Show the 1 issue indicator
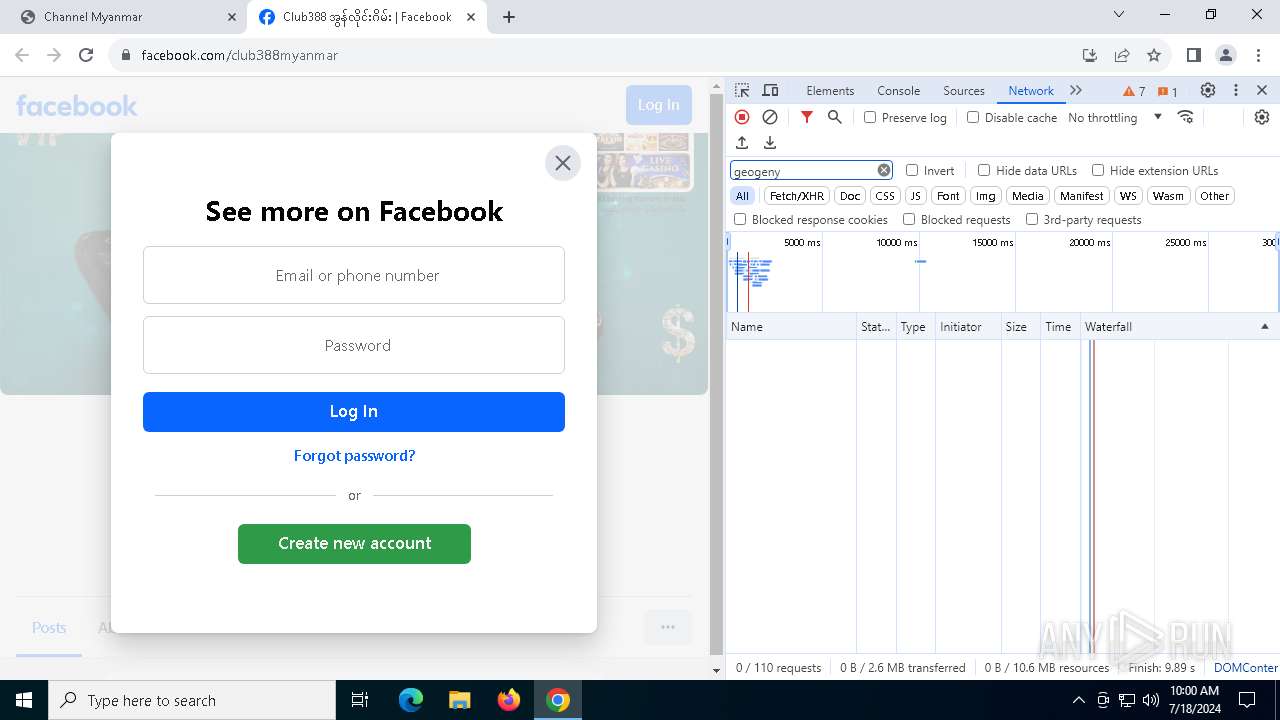The height and width of the screenshot is (720, 1280). 1168,91
